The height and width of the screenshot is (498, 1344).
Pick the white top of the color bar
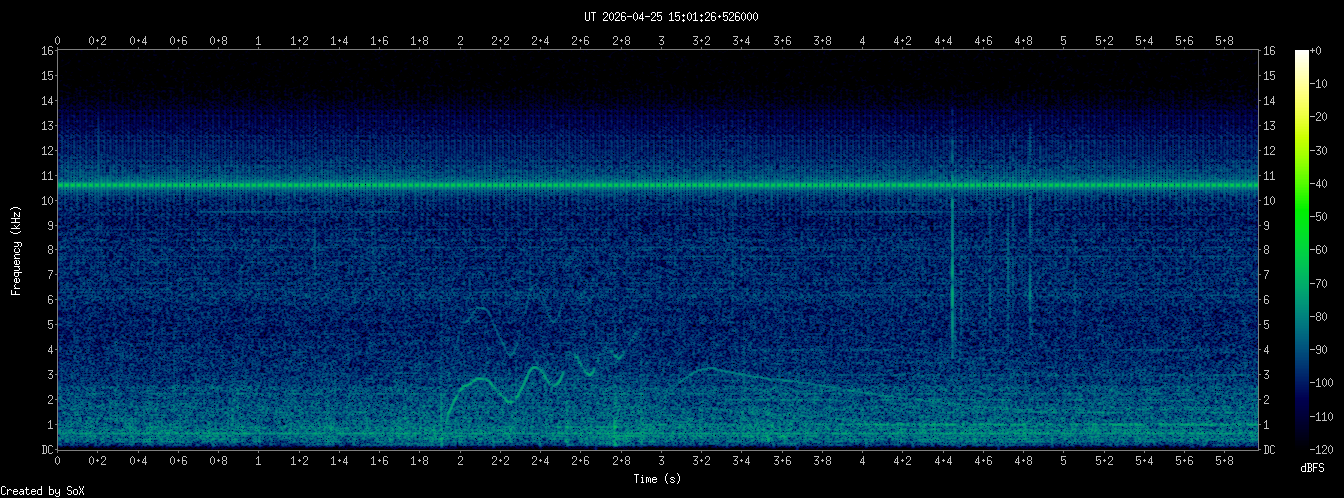point(1302,53)
